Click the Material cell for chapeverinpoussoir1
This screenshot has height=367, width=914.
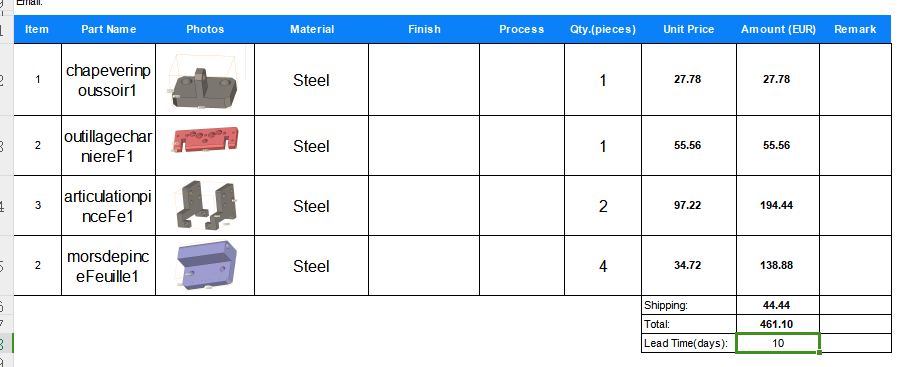(311, 79)
